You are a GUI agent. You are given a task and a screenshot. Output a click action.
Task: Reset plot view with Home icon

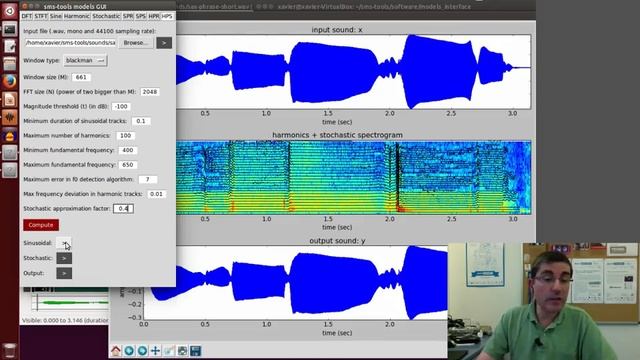[116, 351]
